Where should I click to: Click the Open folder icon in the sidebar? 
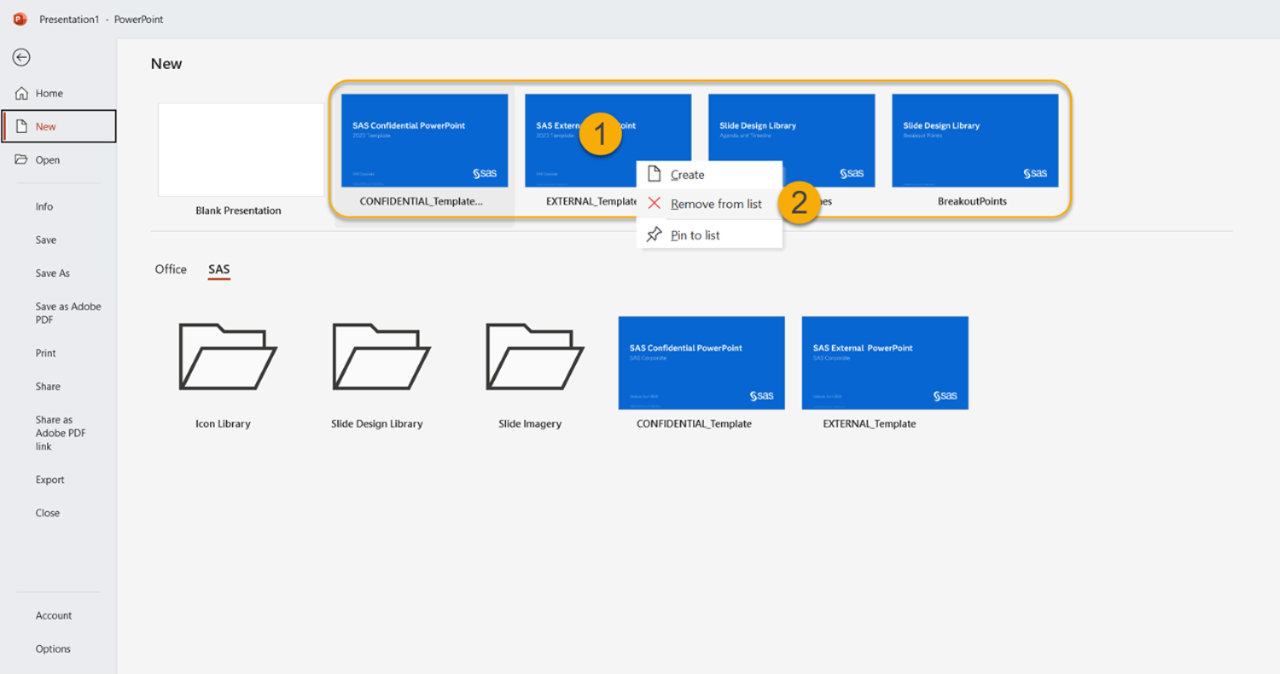(x=21, y=160)
